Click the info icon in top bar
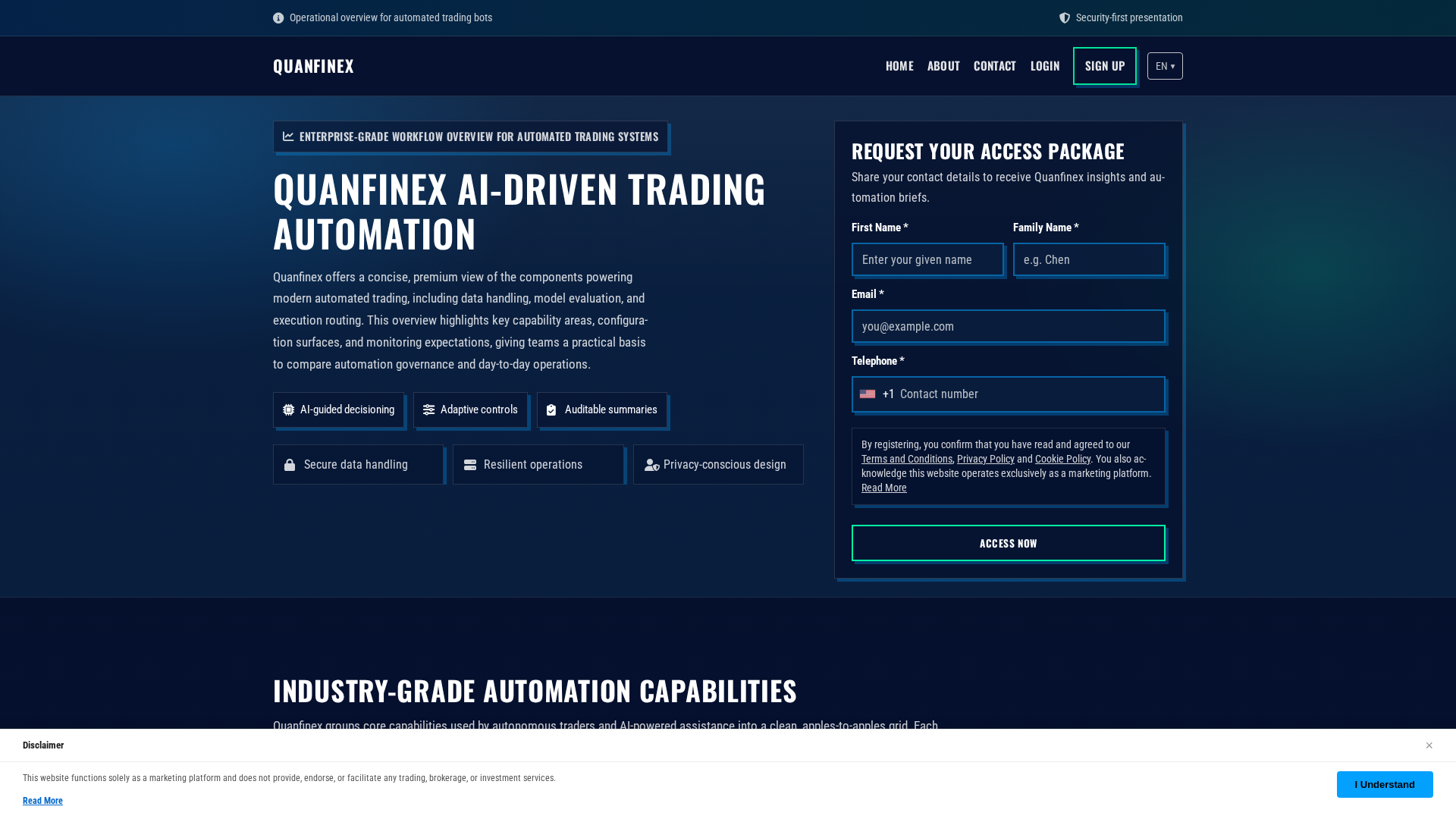 (278, 18)
